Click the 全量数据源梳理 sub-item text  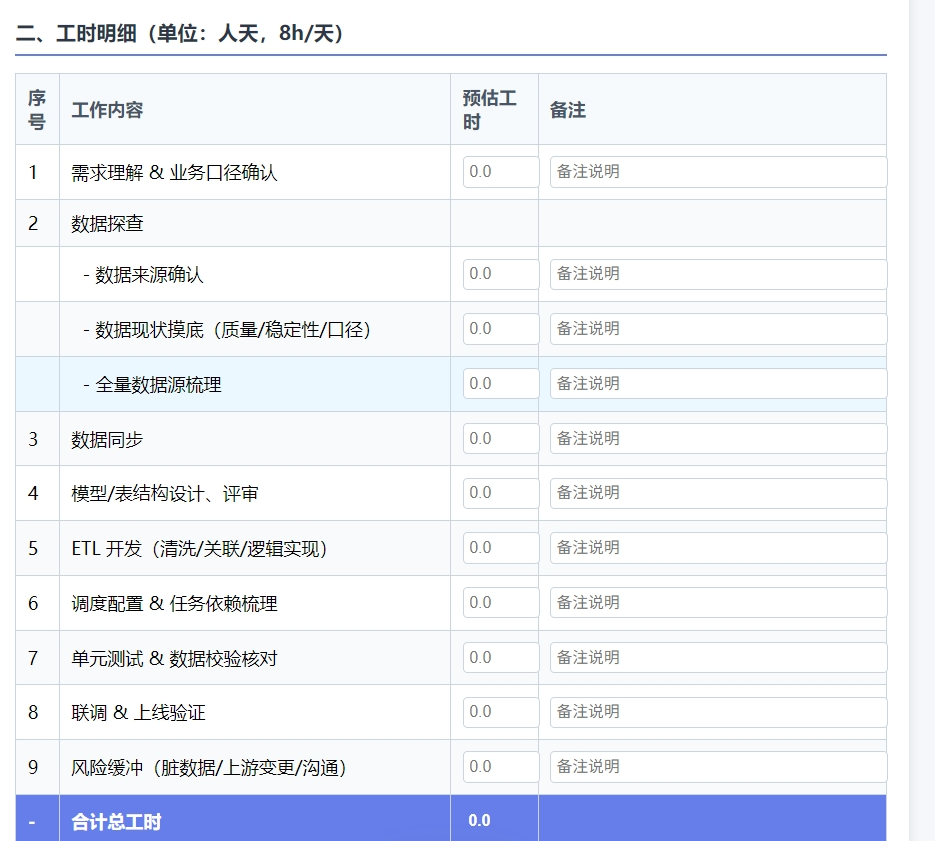158,385
